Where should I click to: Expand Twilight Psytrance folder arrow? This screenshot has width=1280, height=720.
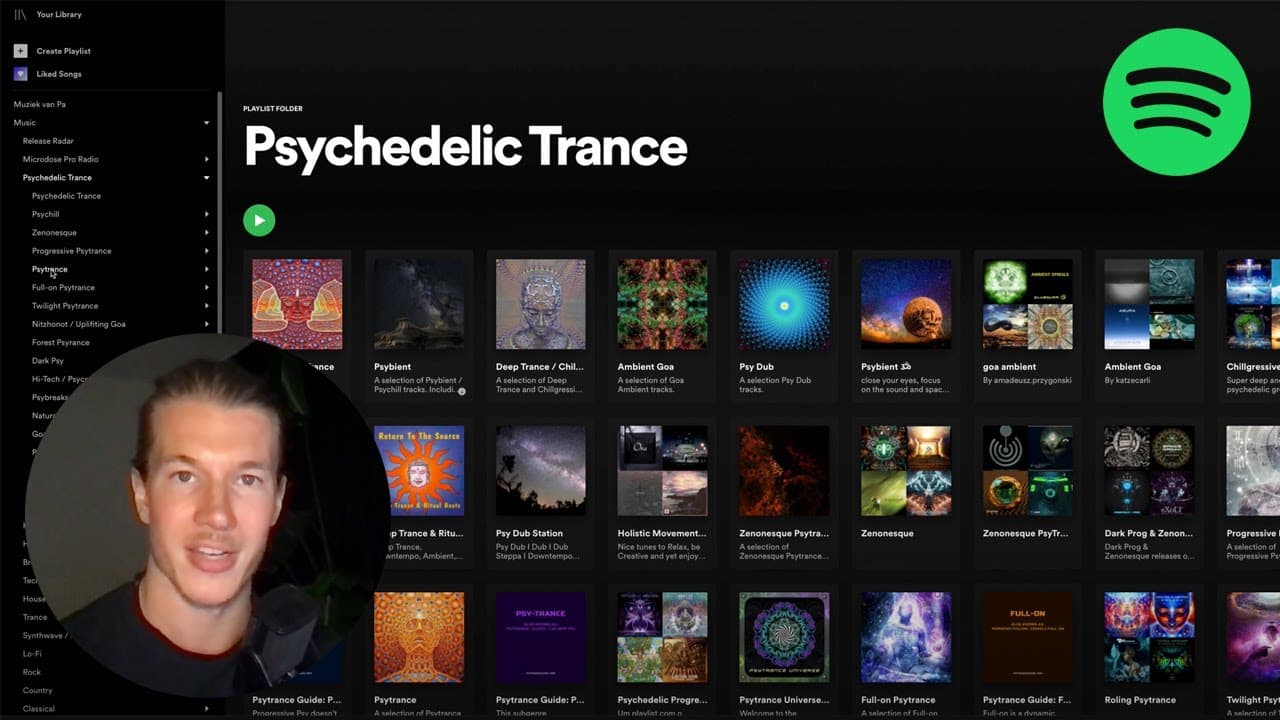207,306
